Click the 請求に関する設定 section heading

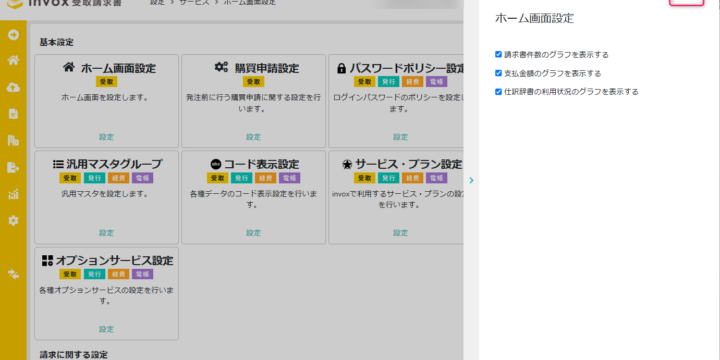tap(73, 354)
